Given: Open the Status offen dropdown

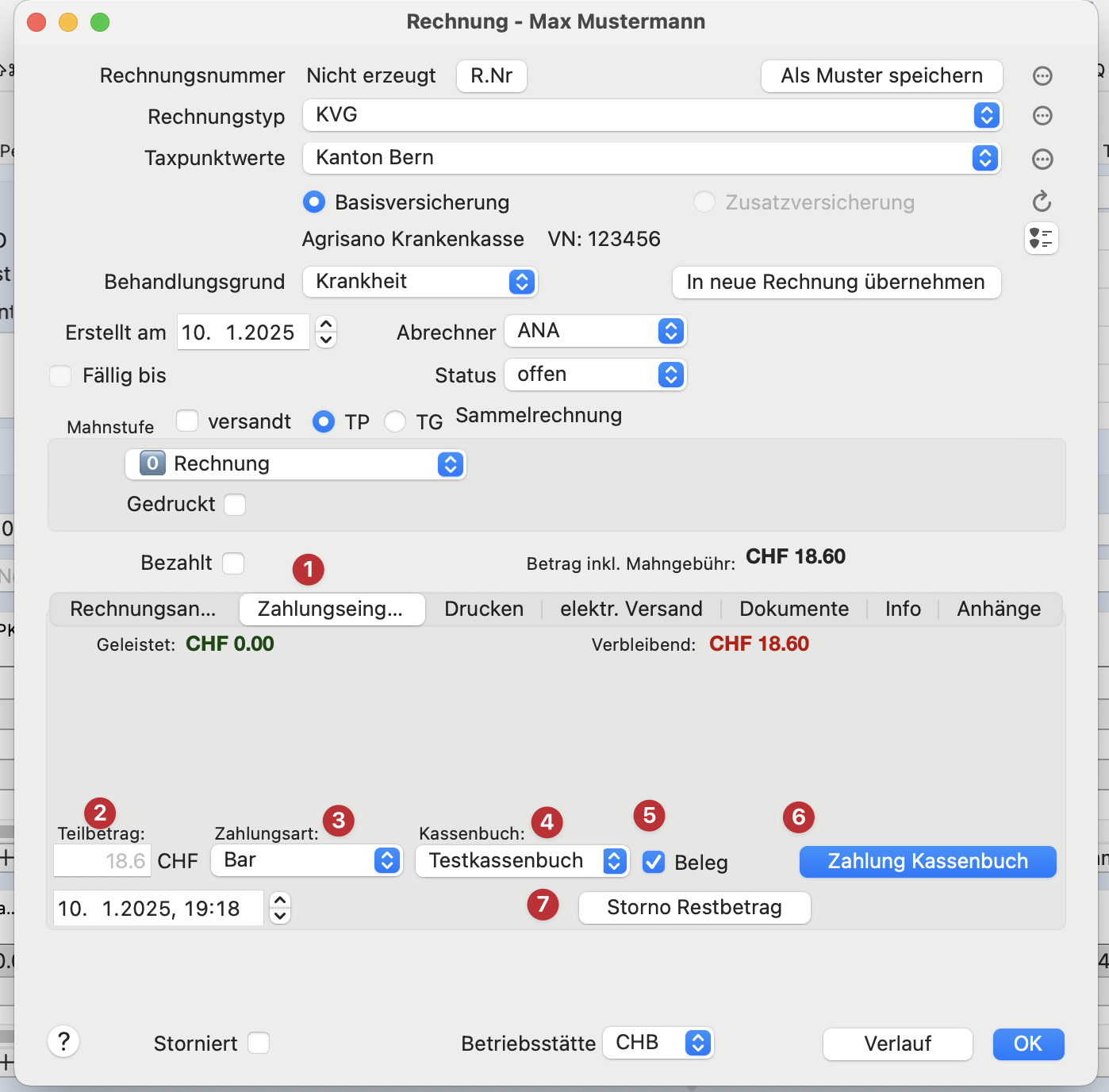Looking at the screenshot, I should pos(596,375).
